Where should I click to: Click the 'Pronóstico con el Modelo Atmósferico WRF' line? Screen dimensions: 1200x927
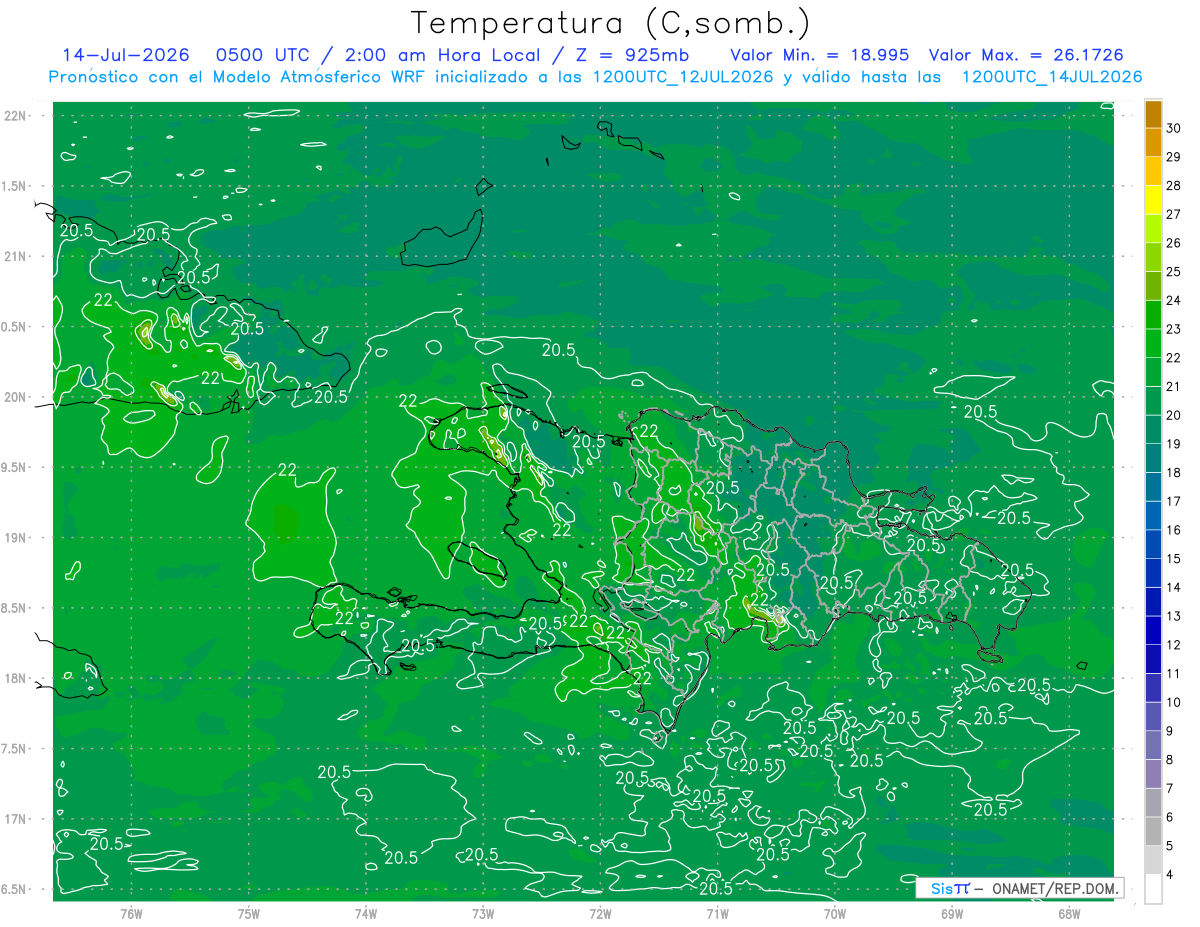click(x=595, y=77)
